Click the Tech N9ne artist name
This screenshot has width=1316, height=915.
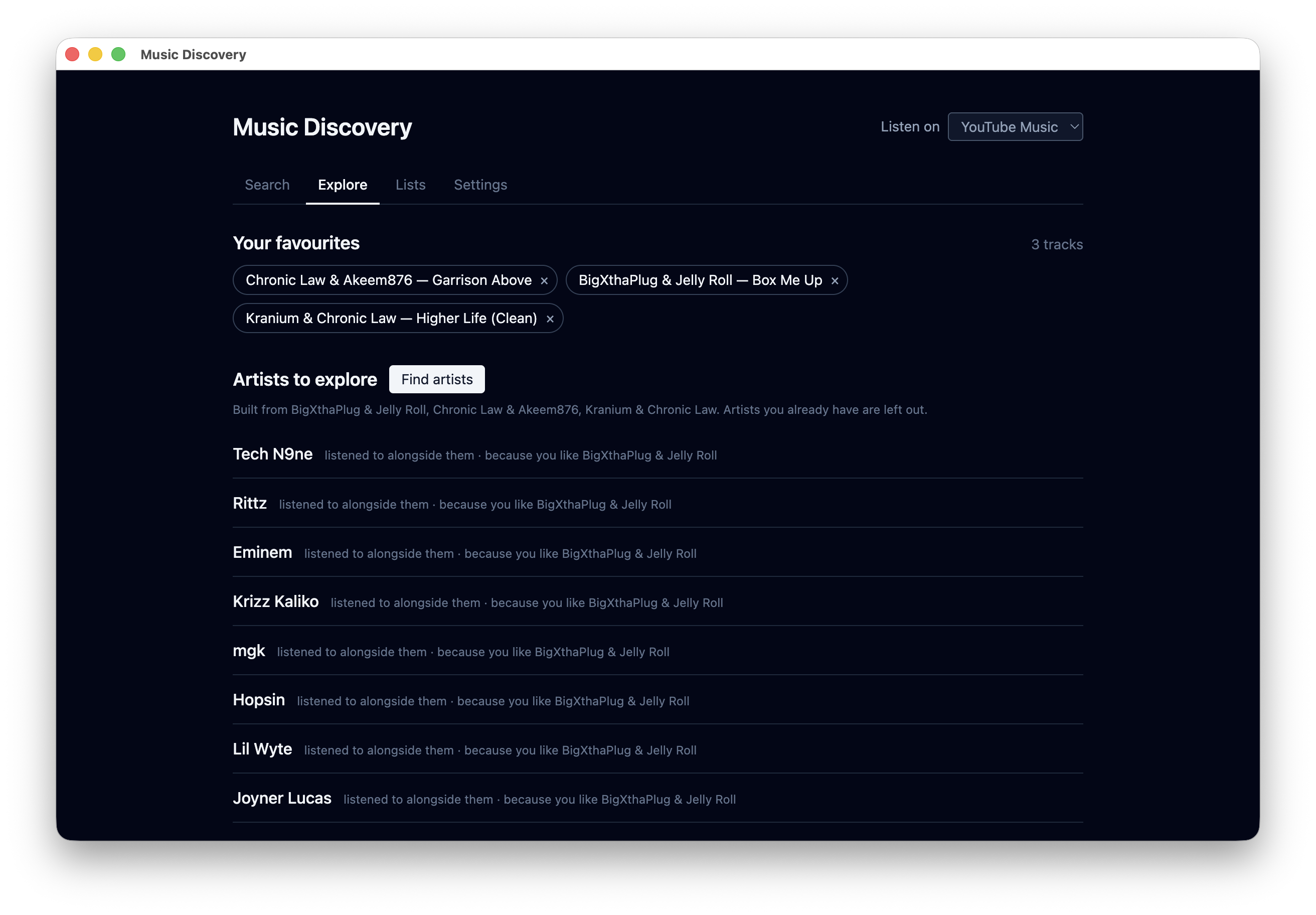272,454
